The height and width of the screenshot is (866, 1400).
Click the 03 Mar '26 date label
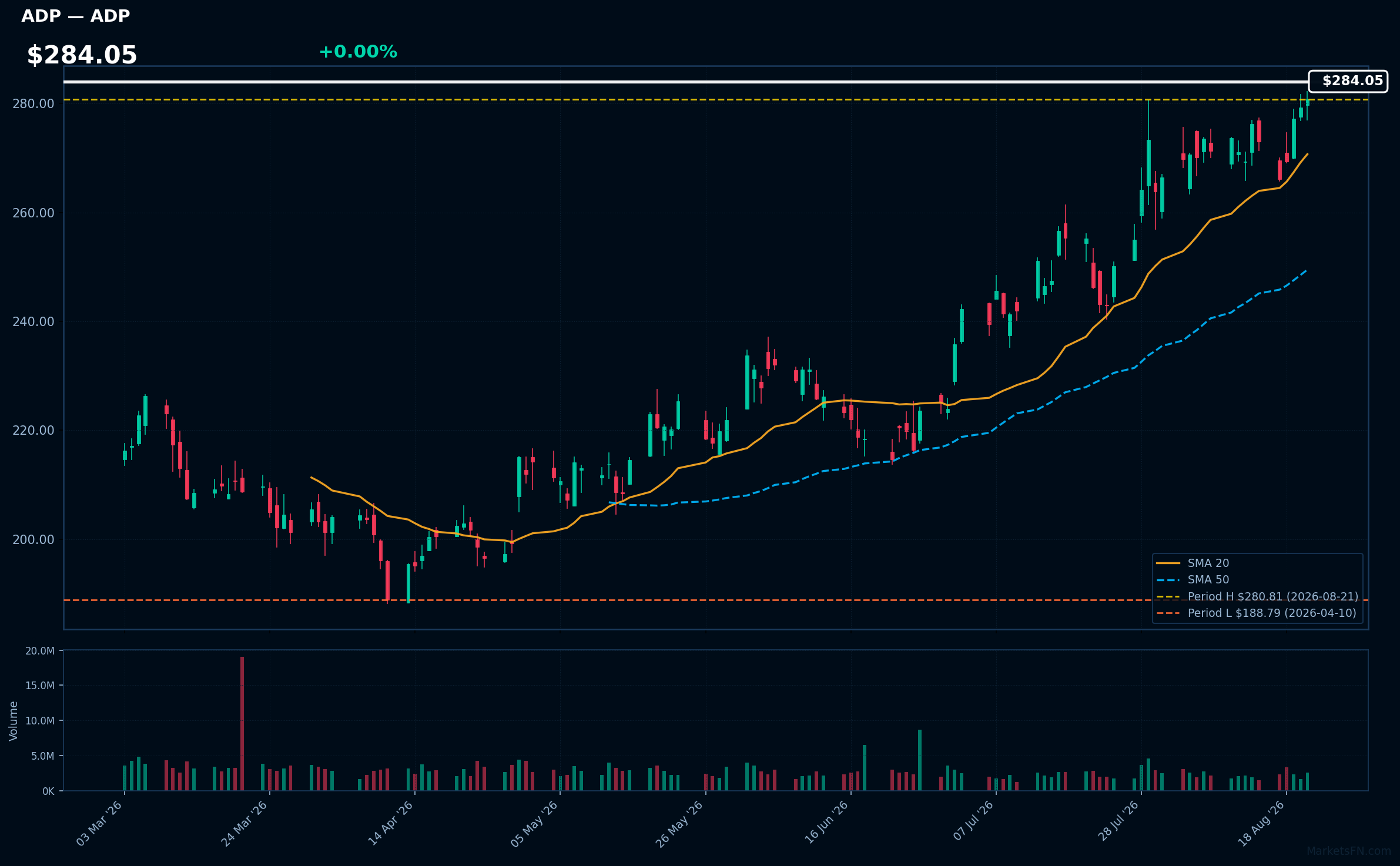tap(99, 823)
